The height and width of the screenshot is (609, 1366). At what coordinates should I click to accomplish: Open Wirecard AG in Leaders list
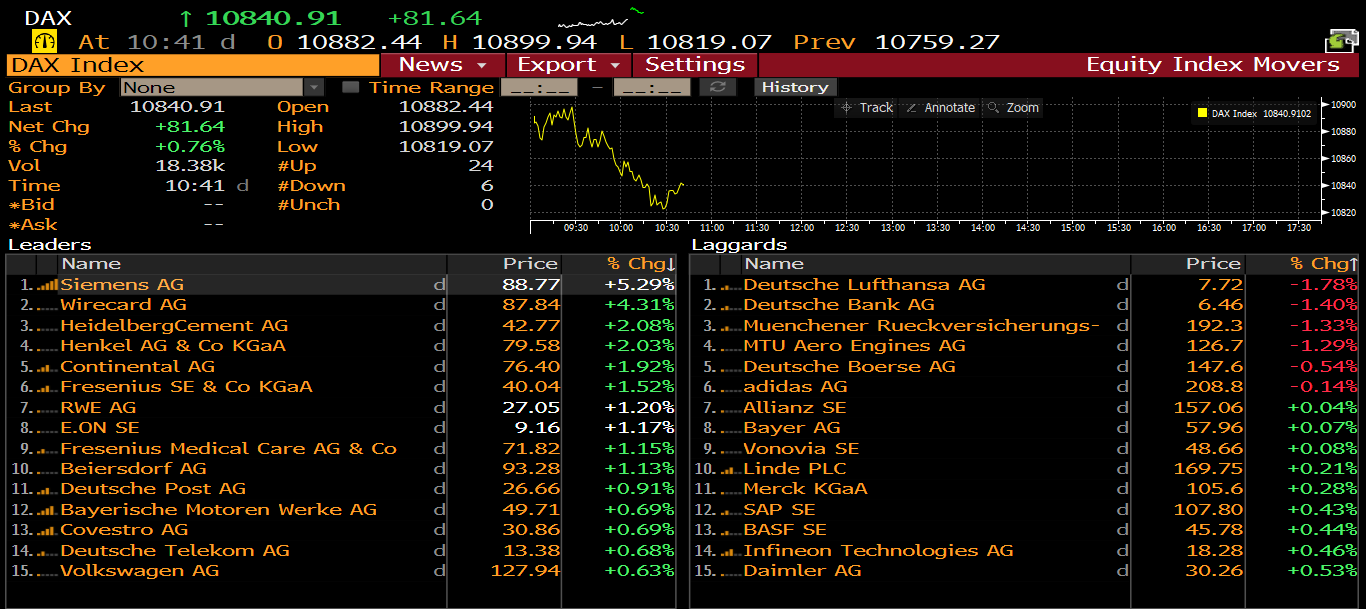(x=340, y=305)
